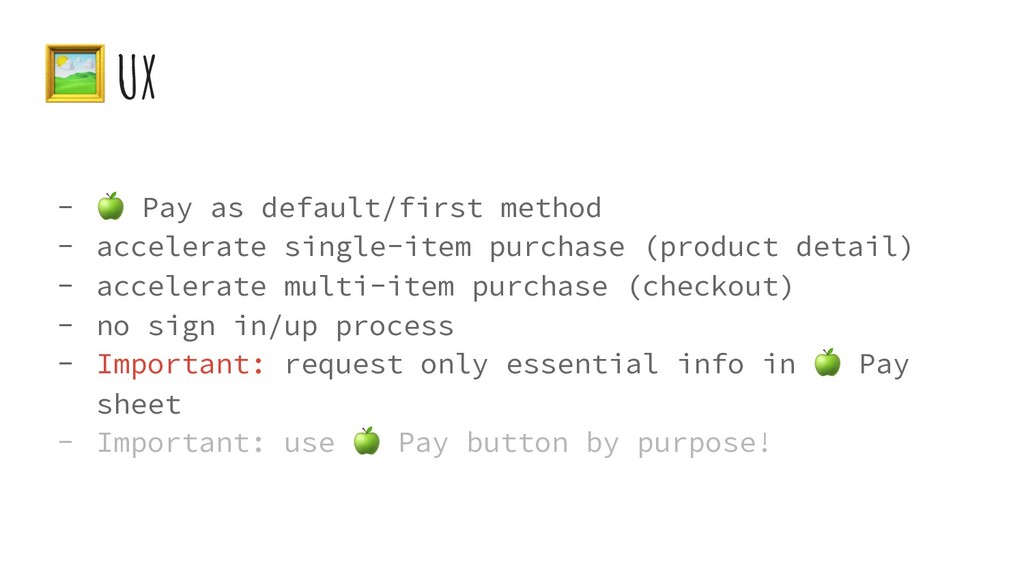Click the green apple in faded bullet
Screen dimensions: 1024x576
click(x=366, y=441)
